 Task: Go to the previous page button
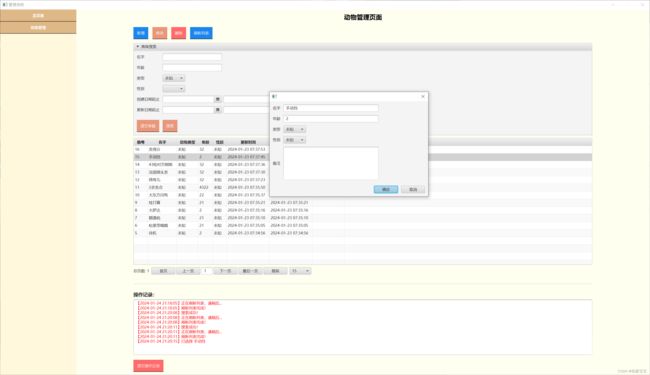click(188, 271)
